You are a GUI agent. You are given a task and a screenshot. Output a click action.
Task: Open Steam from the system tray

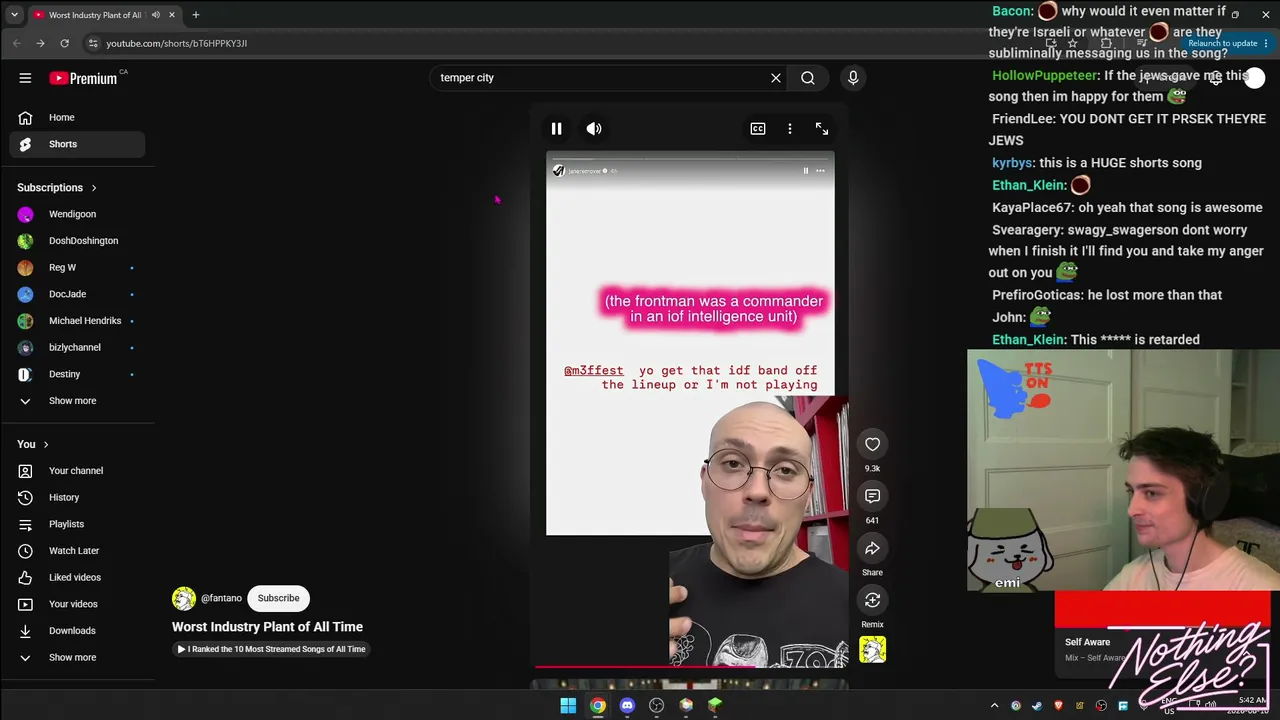[x=1037, y=706]
